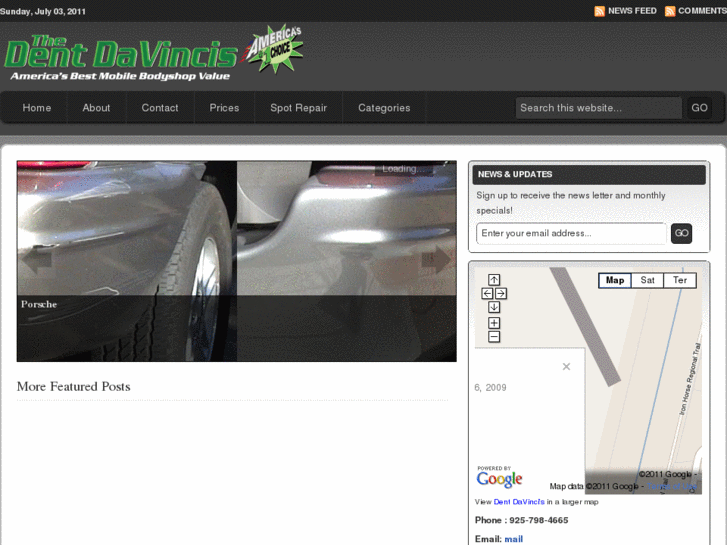727x545 pixels.
Task: Zoom in the map with plus
Action: click(x=494, y=323)
